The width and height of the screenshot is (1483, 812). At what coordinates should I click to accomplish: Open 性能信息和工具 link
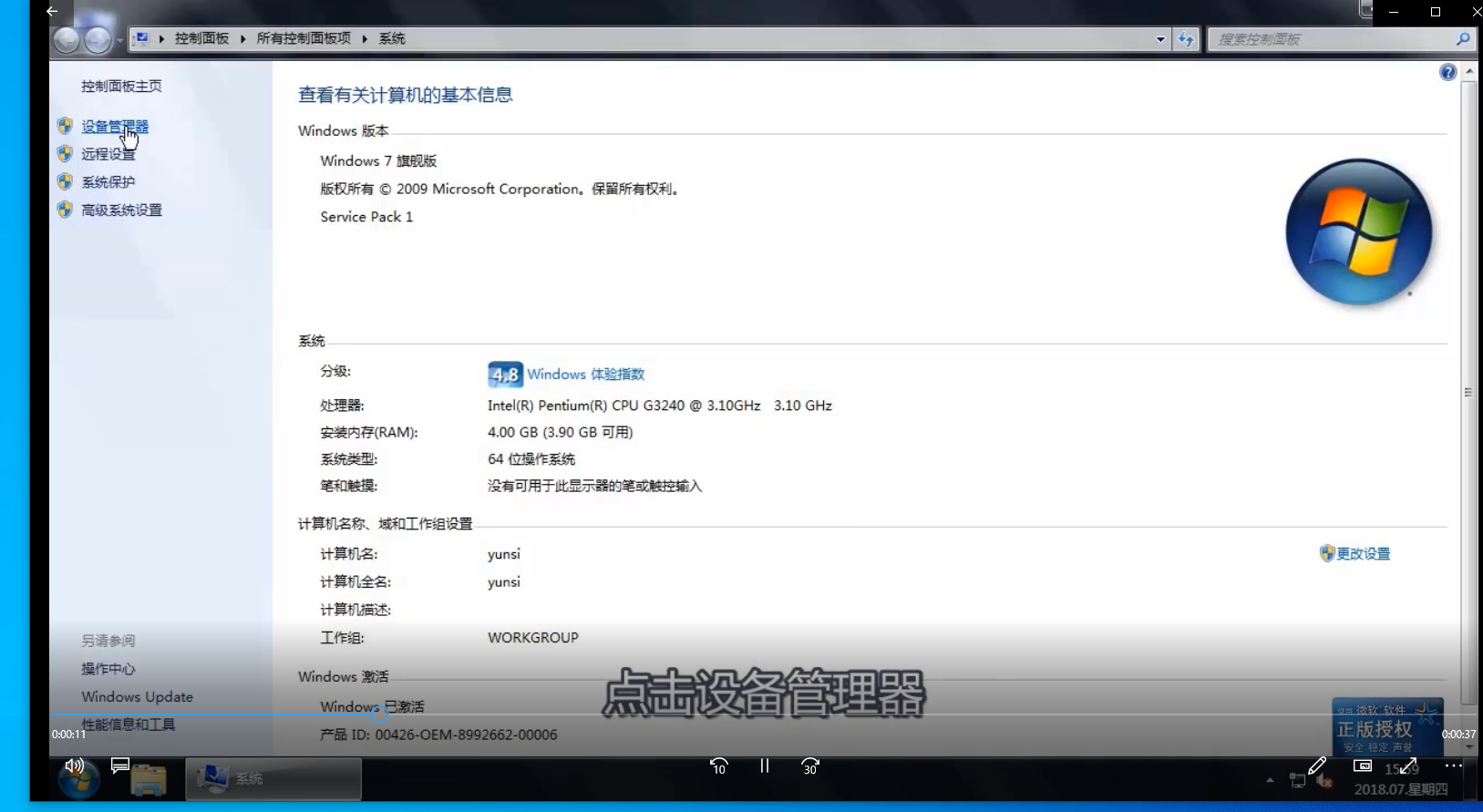coord(129,725)
